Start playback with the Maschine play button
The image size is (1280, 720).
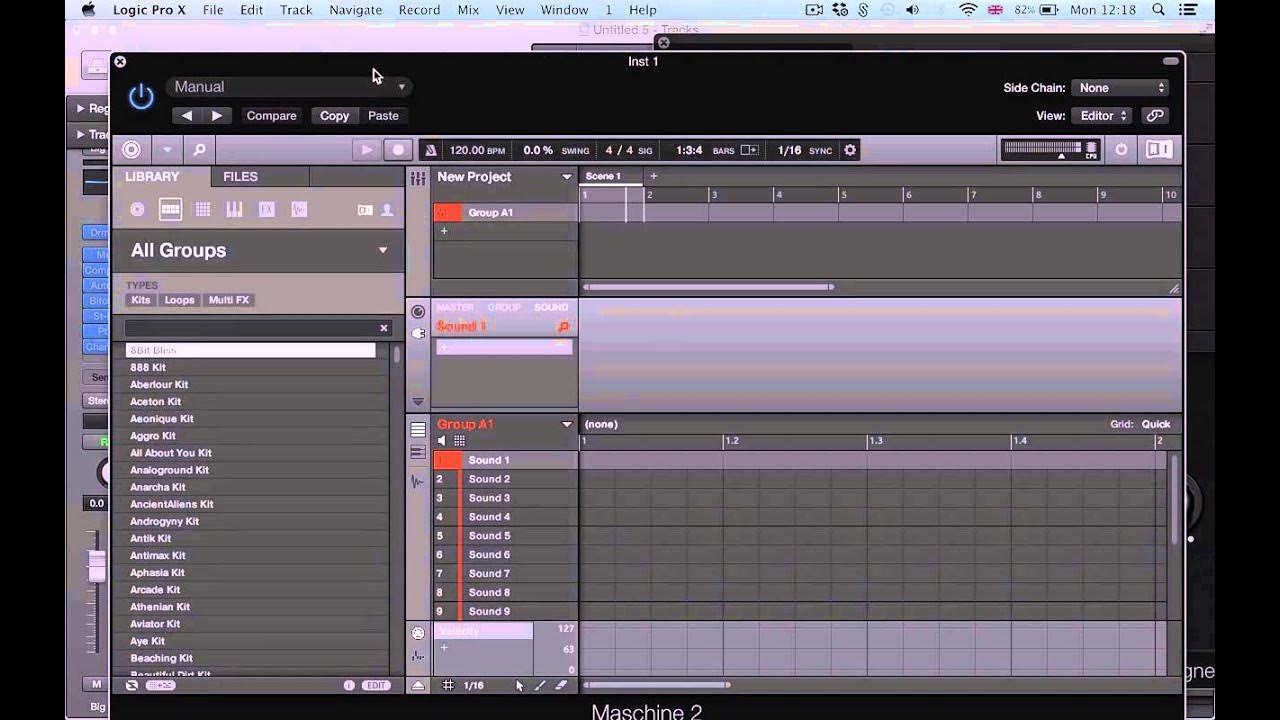[366, 150]
